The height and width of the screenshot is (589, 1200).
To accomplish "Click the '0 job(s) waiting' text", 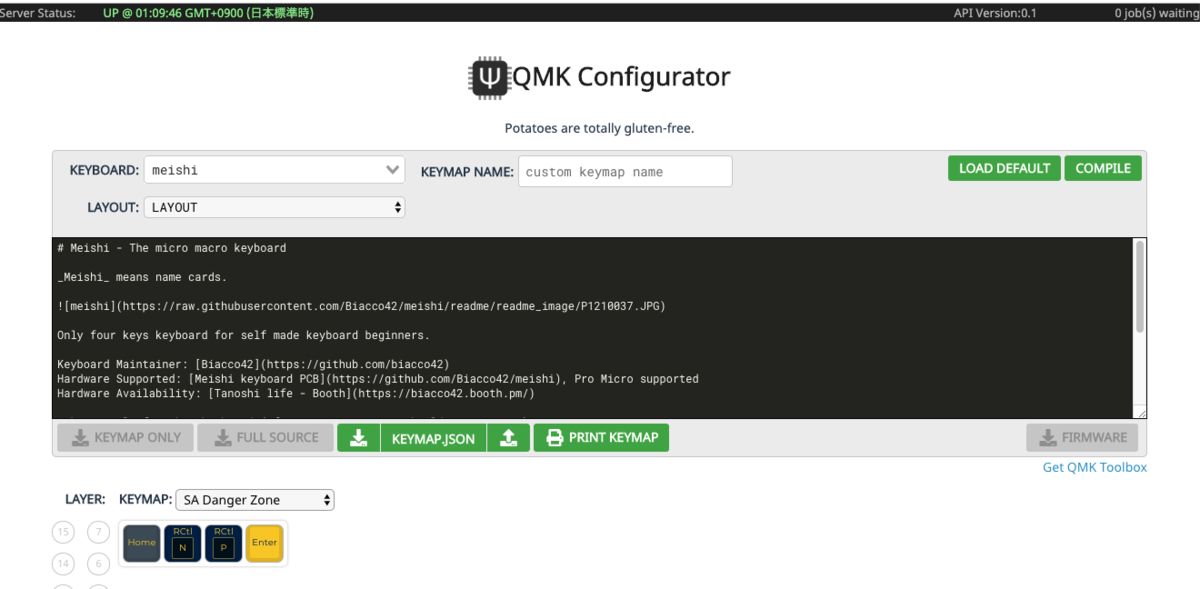I will [x=1157, y=13].
